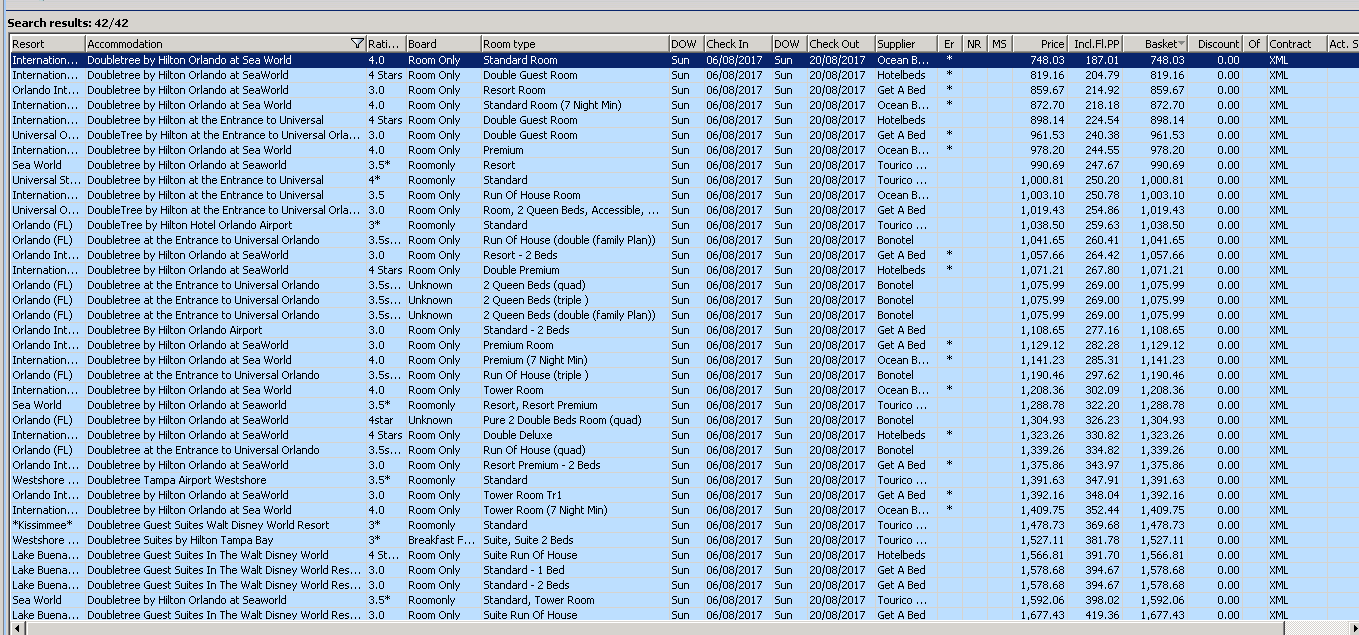Select the 'Double Deluxe' room type cell

tap(574, 435)
